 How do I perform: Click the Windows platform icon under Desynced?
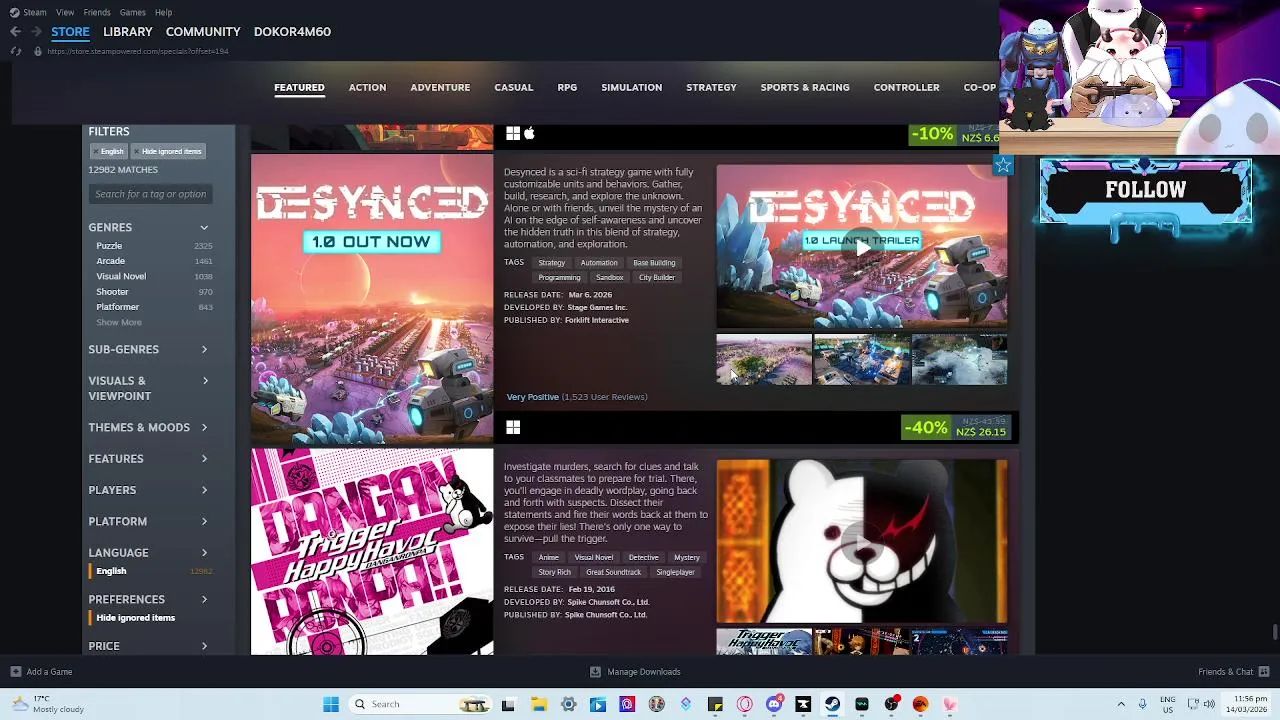513,428
